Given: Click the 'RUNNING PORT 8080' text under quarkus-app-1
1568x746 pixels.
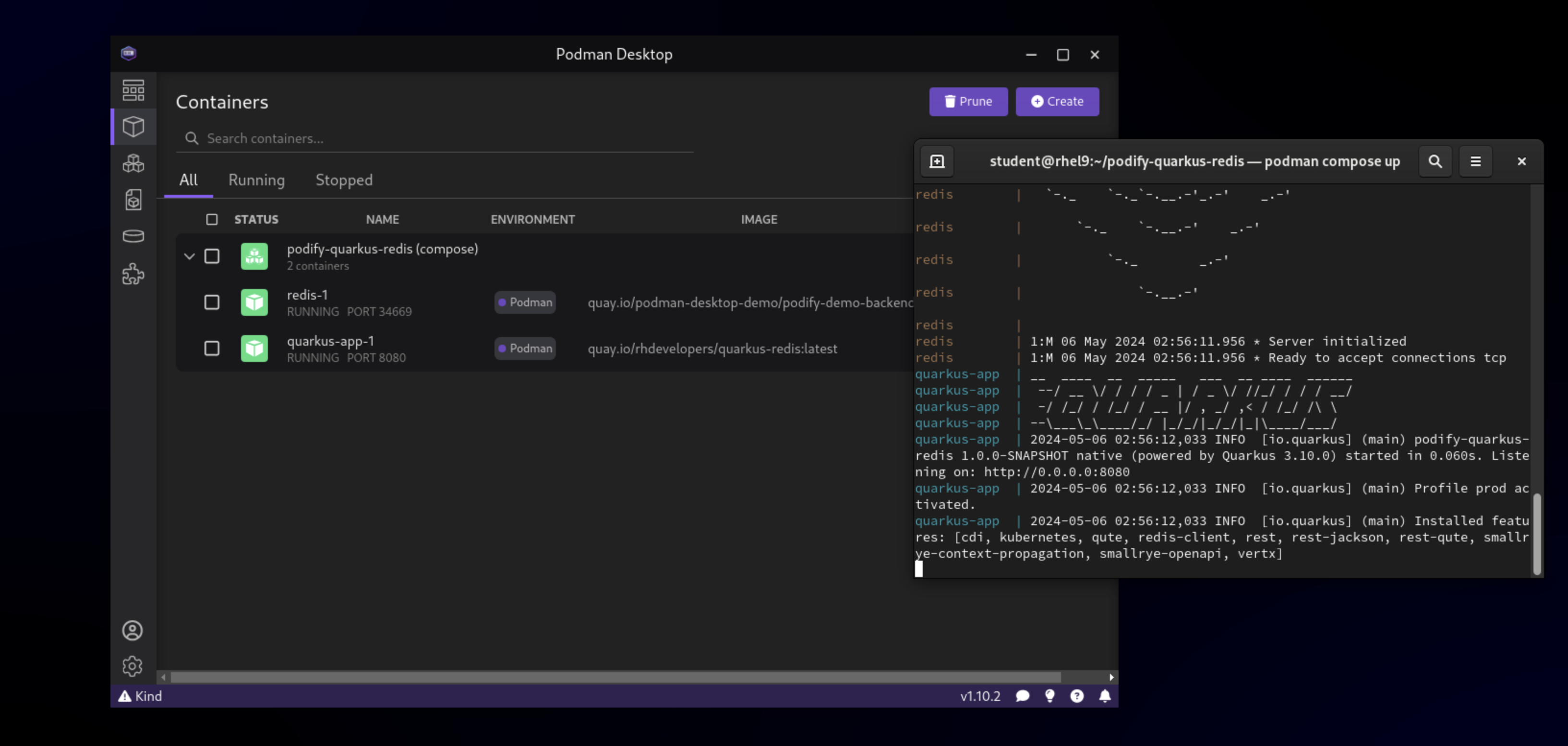Looking at the screenshot, I should (x=346, y=358).
